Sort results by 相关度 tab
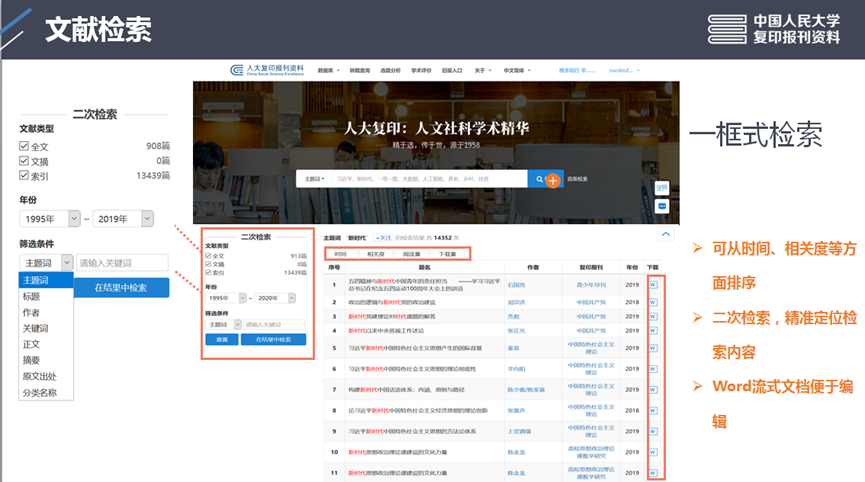The width and height of the screenshot is (865, 482). [x=376, y=254]
